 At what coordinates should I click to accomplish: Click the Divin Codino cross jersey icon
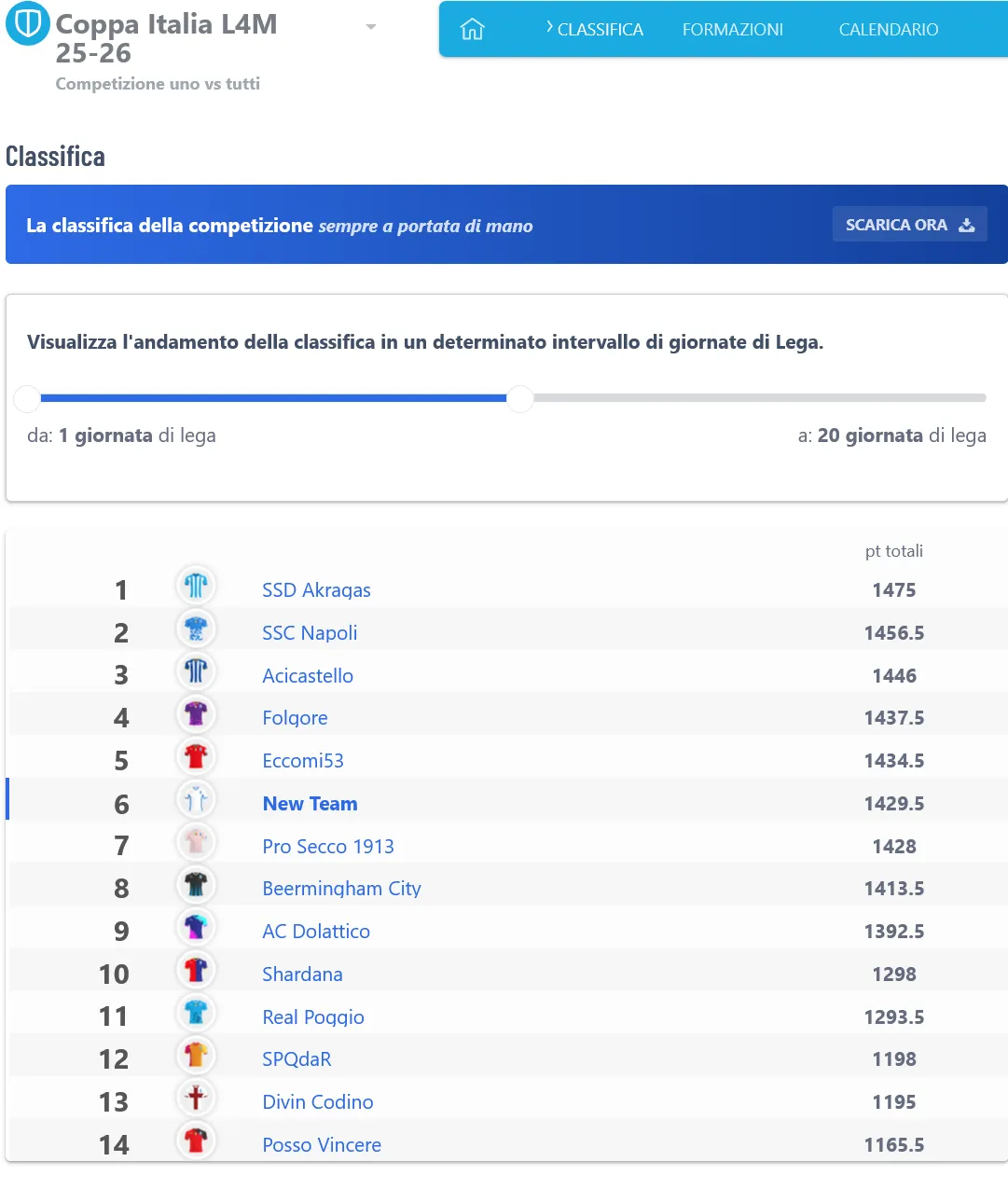pyautogui.click(x=196, y=1099)
